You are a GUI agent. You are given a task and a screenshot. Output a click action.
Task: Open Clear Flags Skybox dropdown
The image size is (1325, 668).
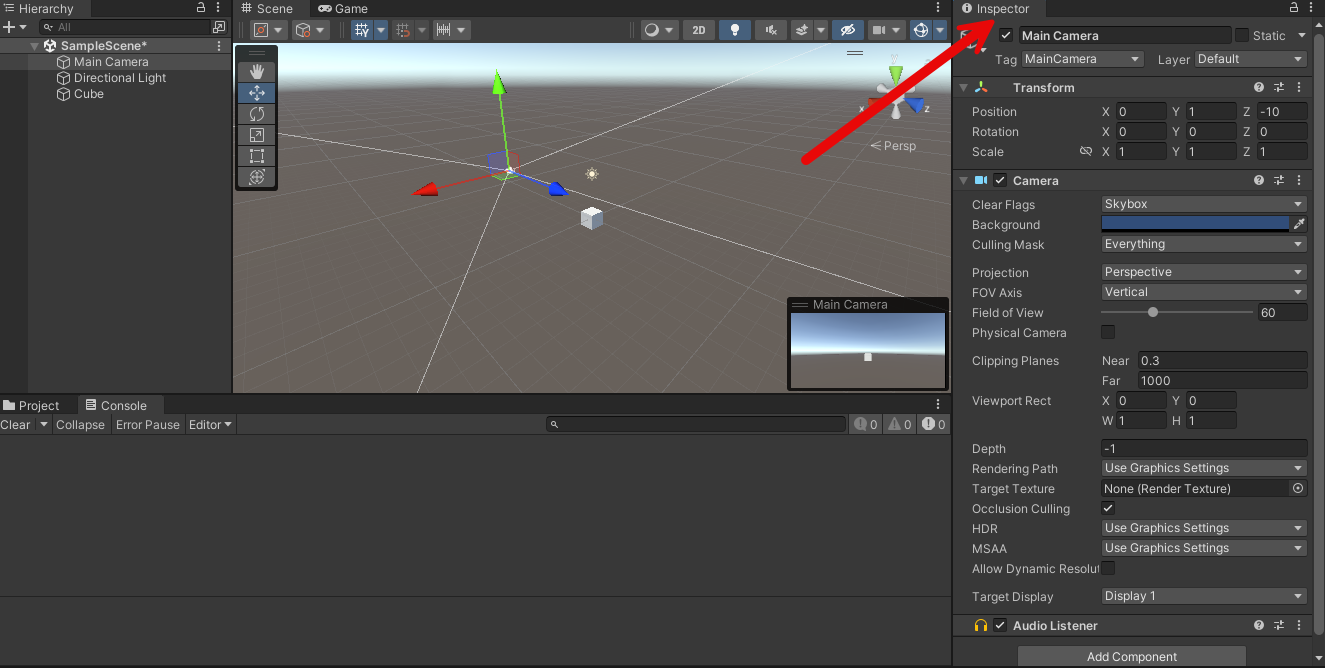coord(1204,204)
